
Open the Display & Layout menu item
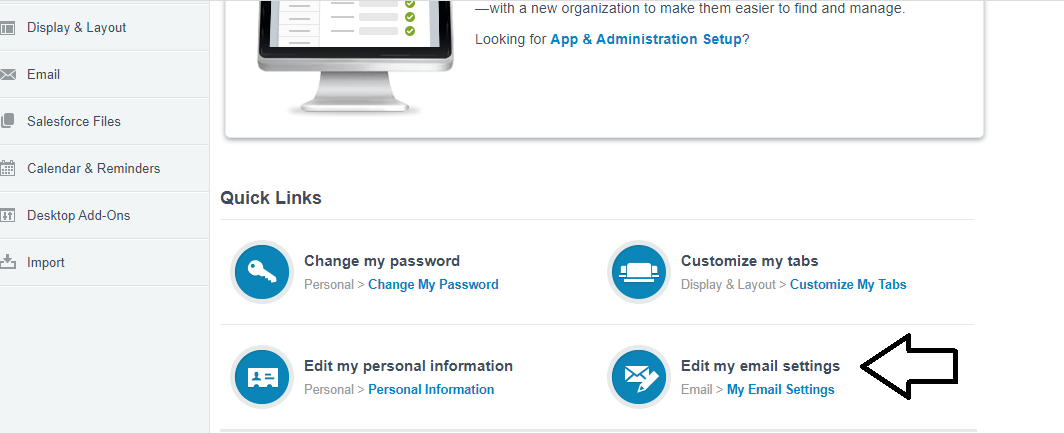pos(77,28)
